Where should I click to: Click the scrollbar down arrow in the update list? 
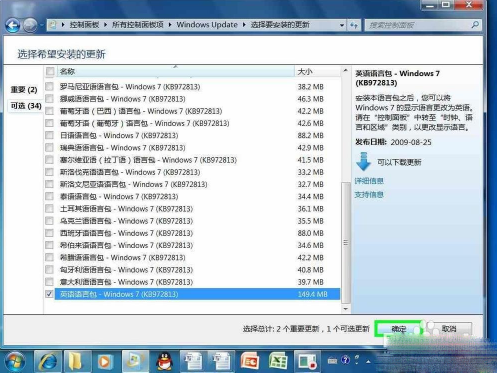pos(346,309)
